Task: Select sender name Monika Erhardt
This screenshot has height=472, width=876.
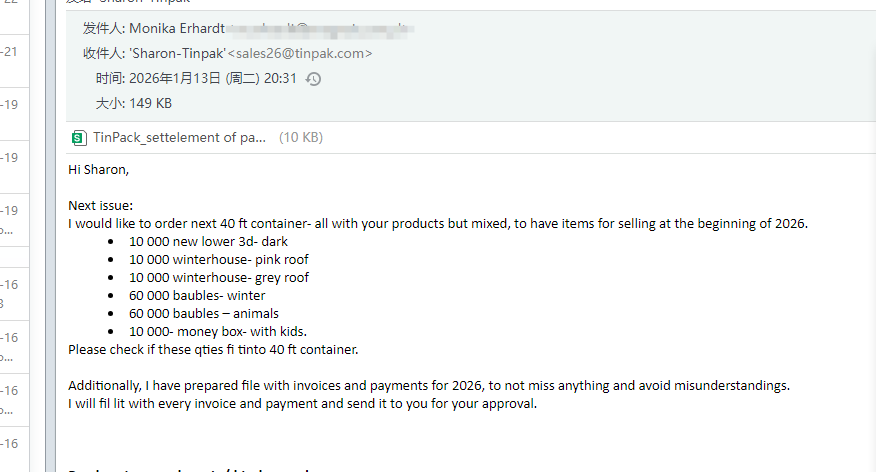Action: (174, 29)
